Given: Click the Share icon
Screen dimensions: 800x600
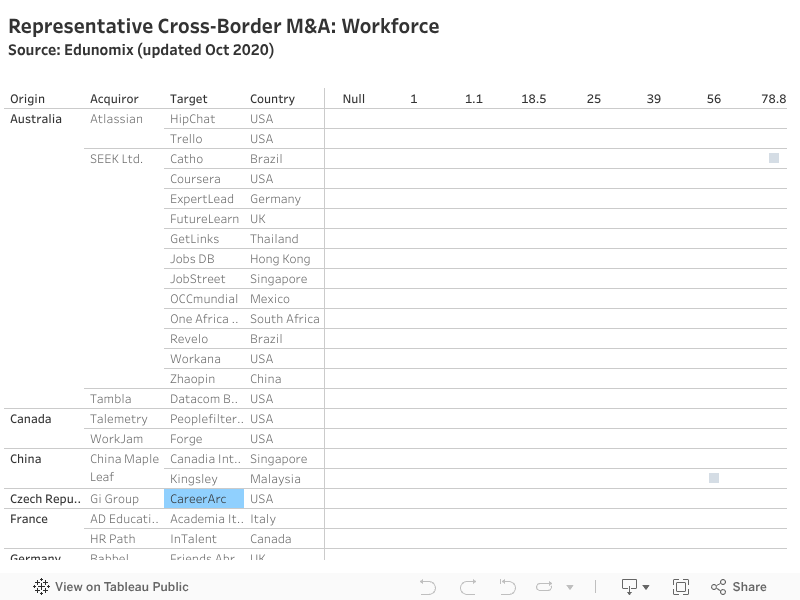Looking at the screenshot, I should click(x=739, y=587).
